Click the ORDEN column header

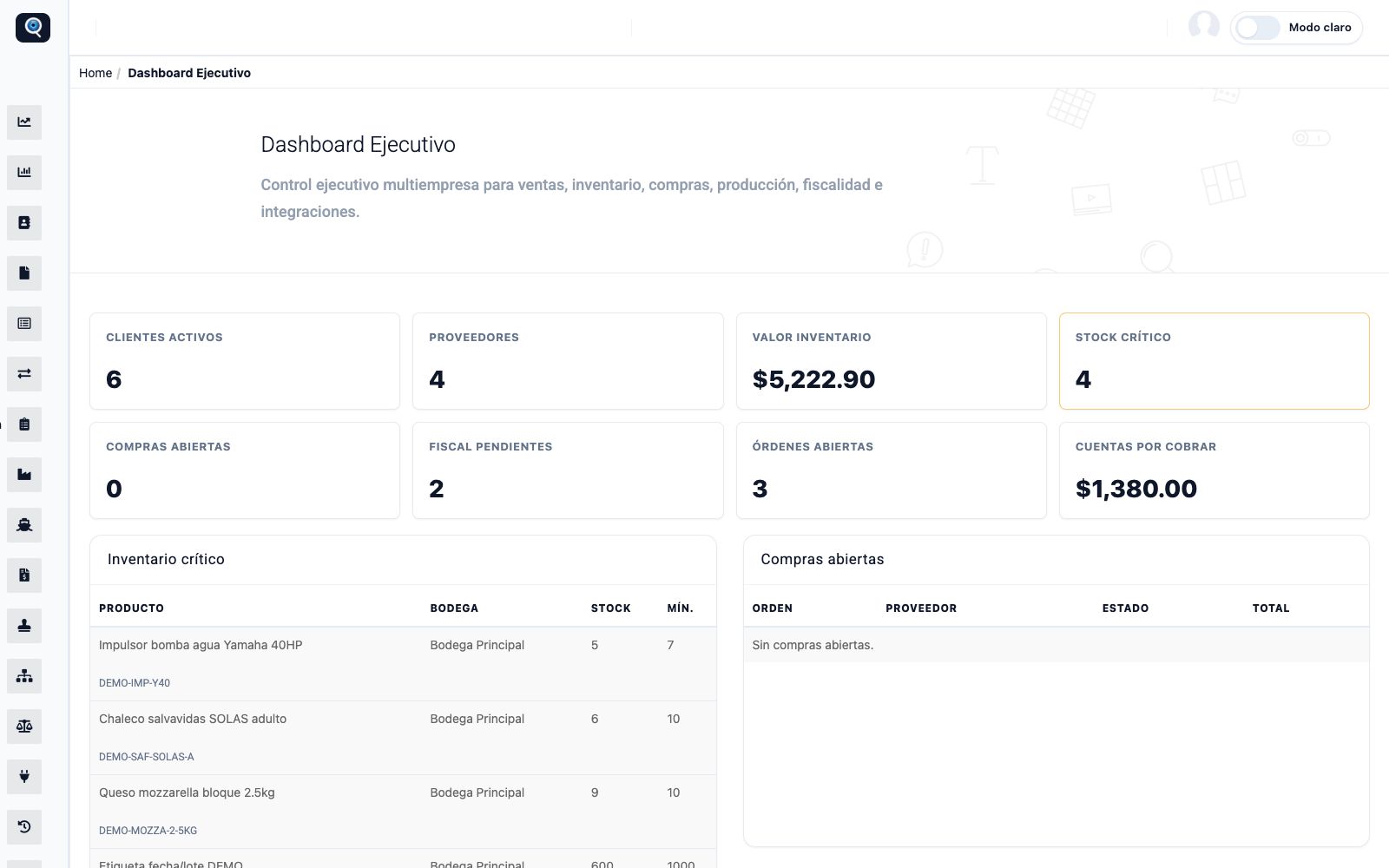pos(773,608)
